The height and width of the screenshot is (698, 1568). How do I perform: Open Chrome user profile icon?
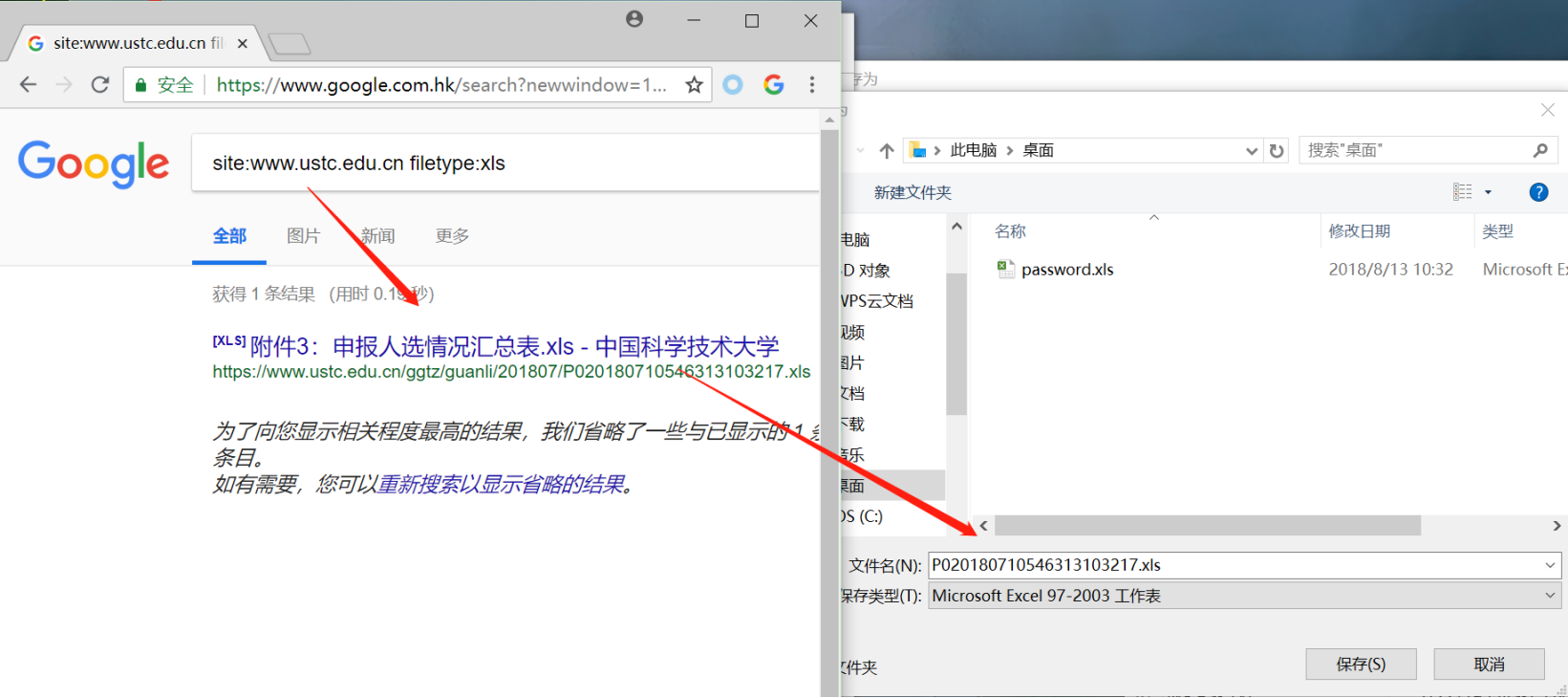[634, 19]
